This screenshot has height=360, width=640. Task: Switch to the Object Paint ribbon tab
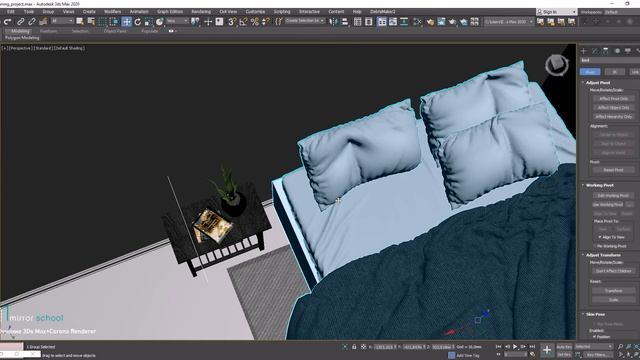click(115, 31)
